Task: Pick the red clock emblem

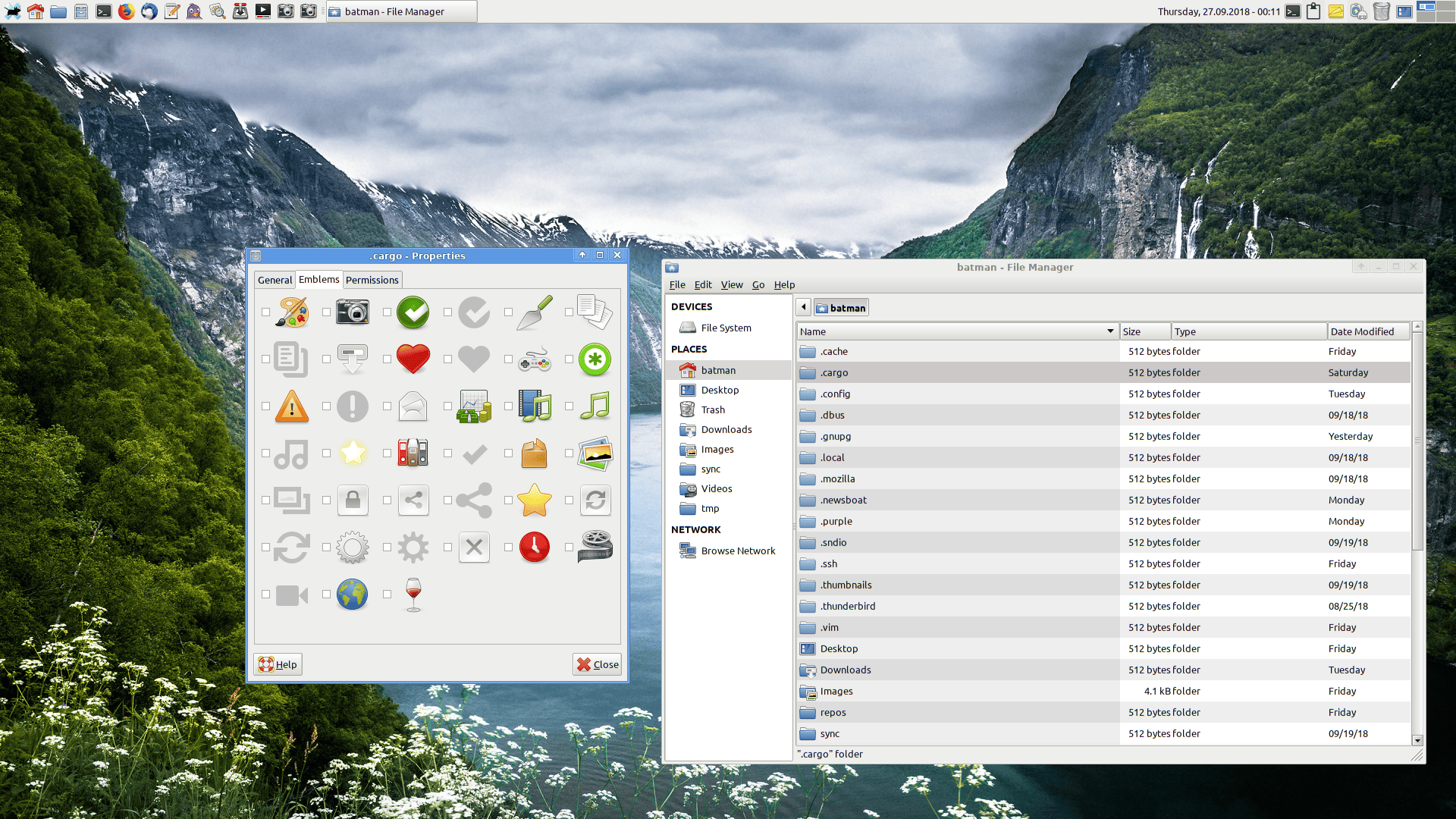Action: pyautogui.click(x=535, y=547)
